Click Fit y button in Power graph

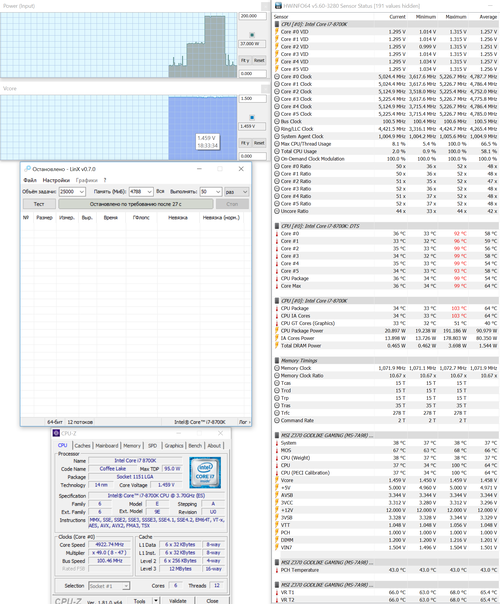pos(245,60)
